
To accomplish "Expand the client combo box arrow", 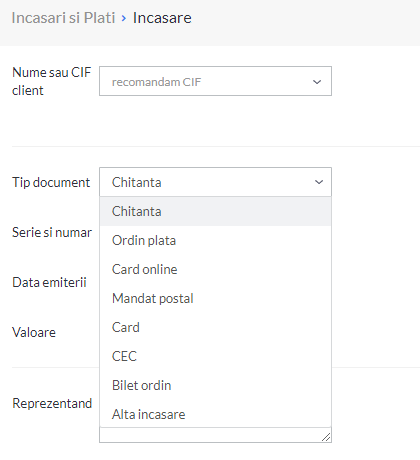I will coord(317,82).
